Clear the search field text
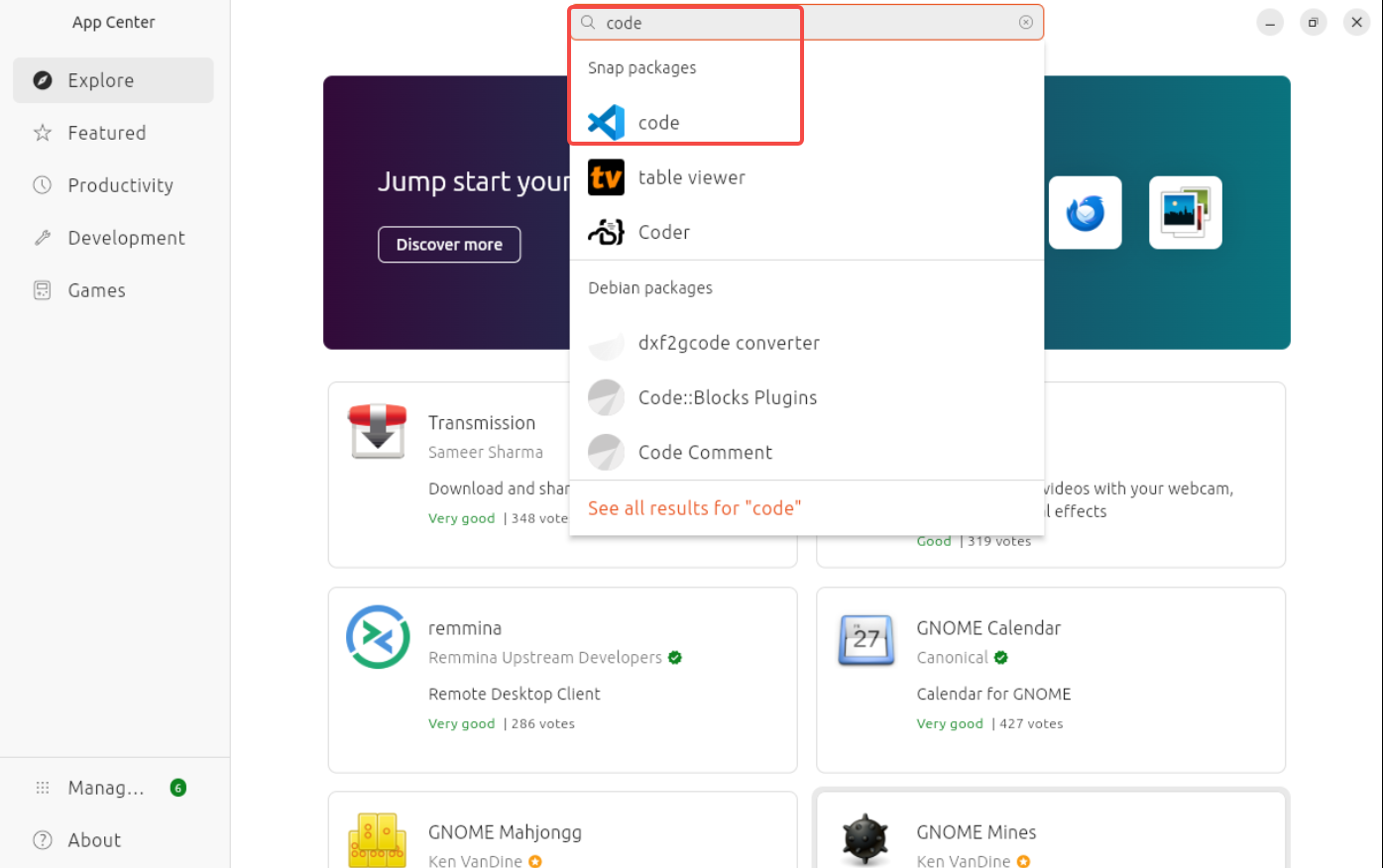The height and width of the screenshot is (868, 1383). (x=1026, y=23)
